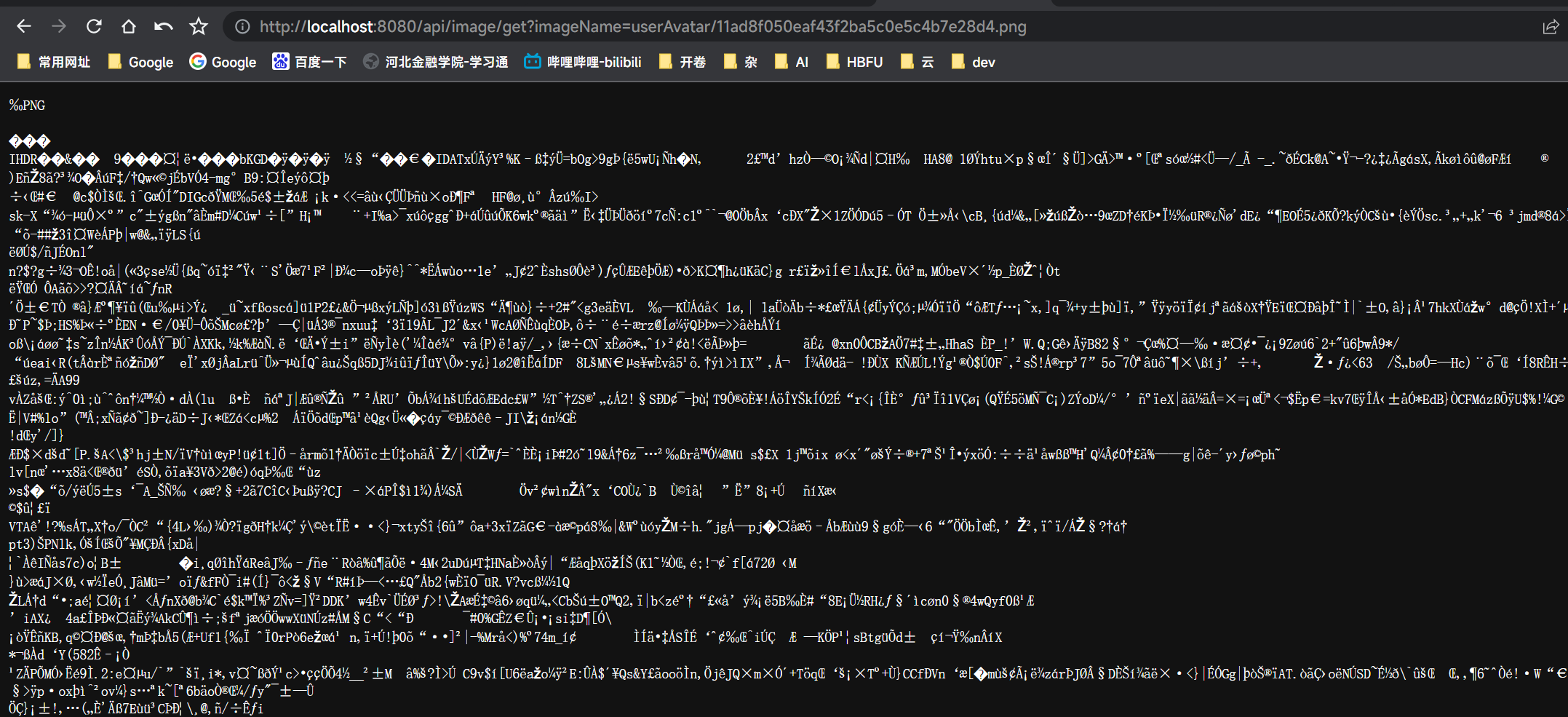Expand the HBFU bookmarks folder

pos(854,62)
